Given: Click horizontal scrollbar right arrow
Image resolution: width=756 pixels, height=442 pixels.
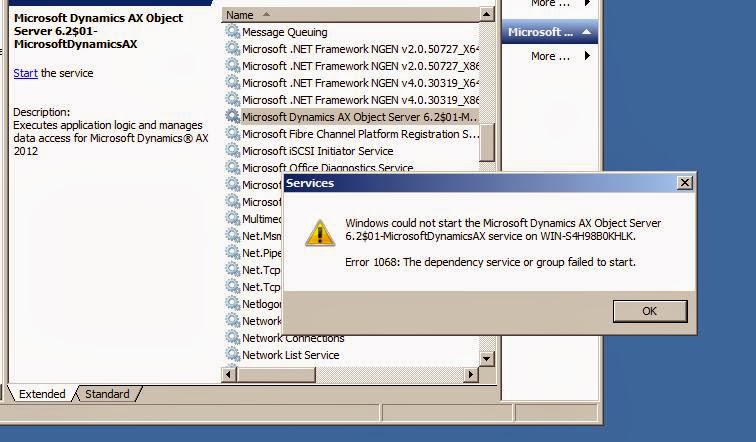Looking at the screenshot, I should click(471, 375).
